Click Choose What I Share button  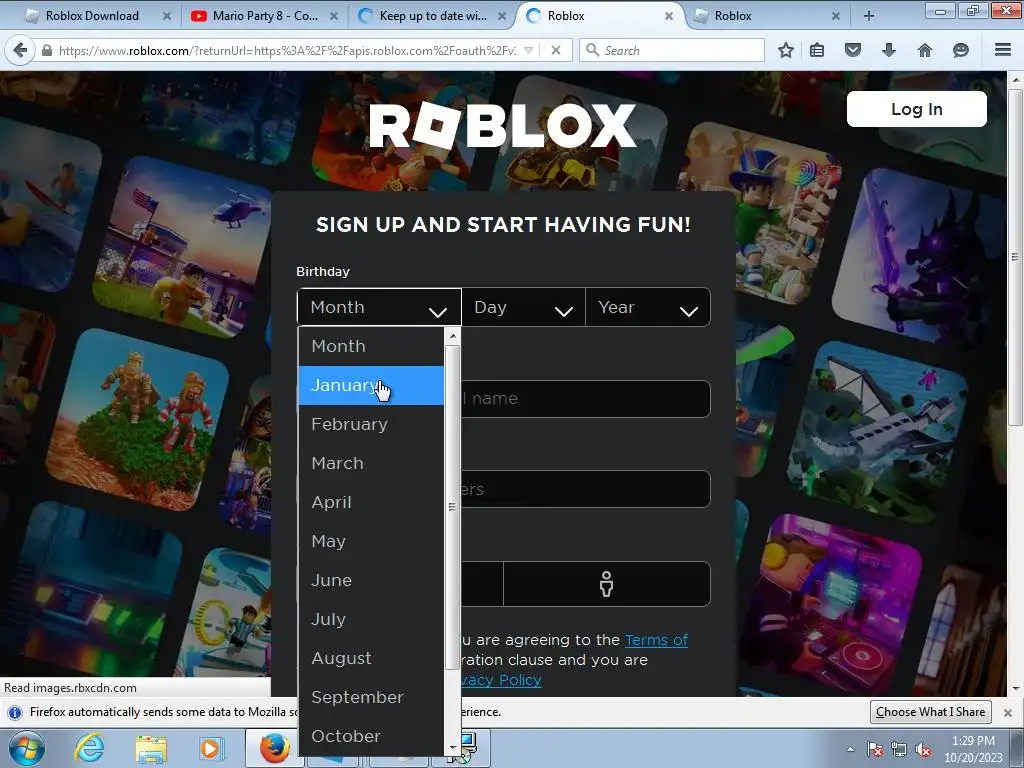(x=931, y=712)
